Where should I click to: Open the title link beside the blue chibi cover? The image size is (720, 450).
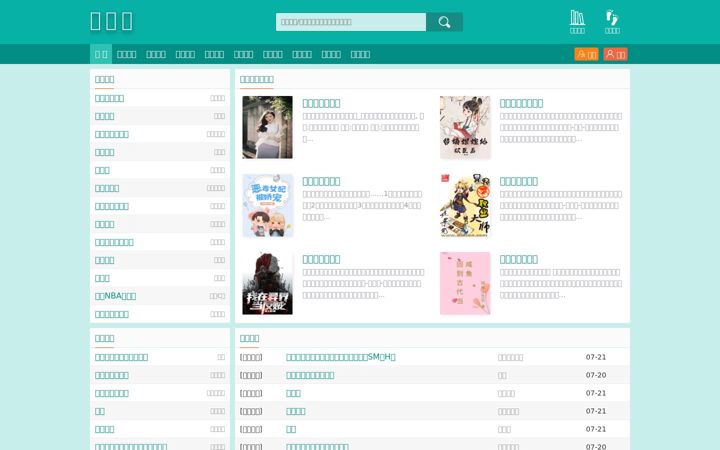[x=321, y=181]
